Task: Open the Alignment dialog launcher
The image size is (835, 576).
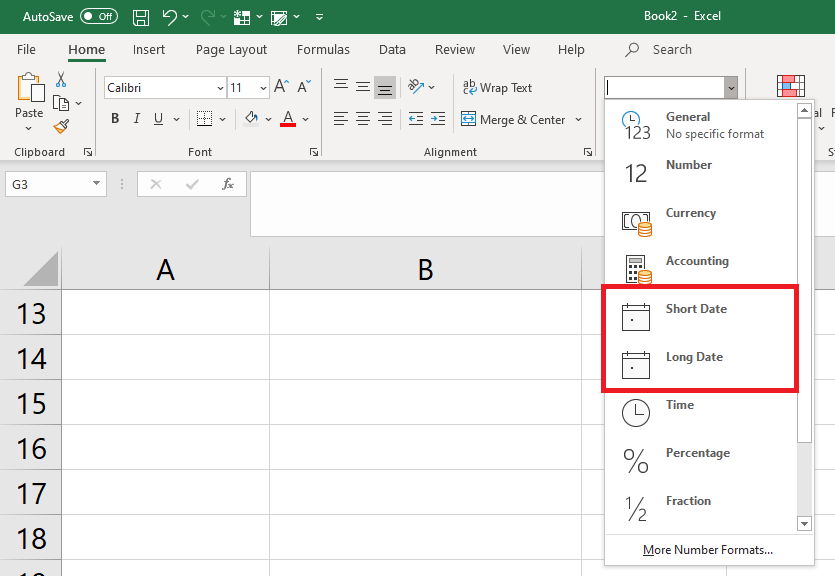Action: click(x=588, y=152)
